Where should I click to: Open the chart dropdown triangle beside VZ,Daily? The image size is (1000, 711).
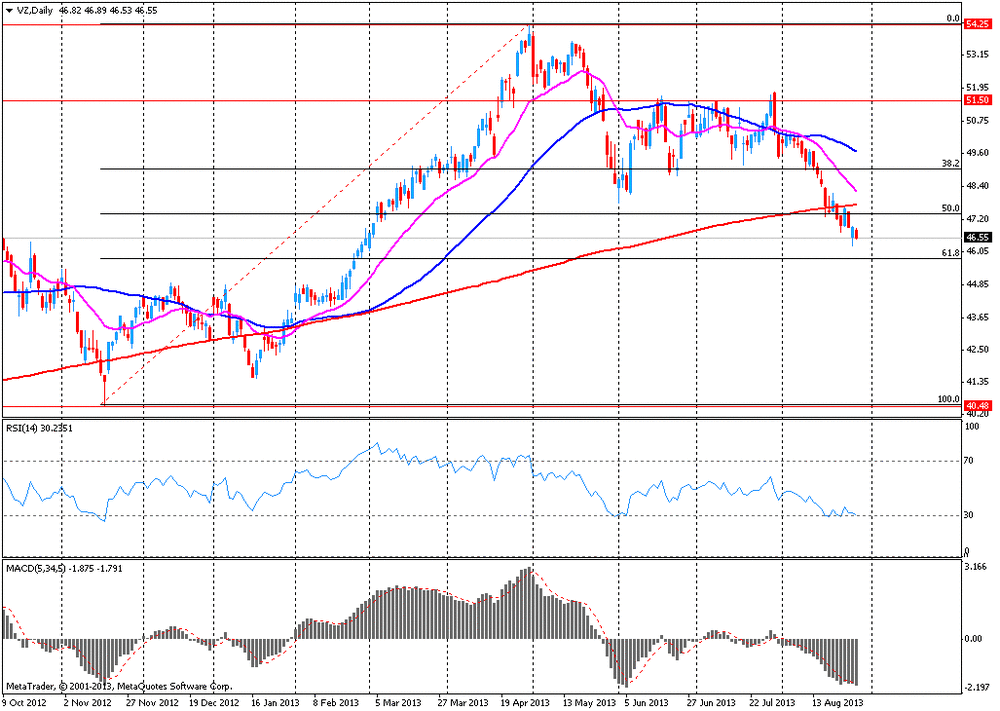coord(9,11)
